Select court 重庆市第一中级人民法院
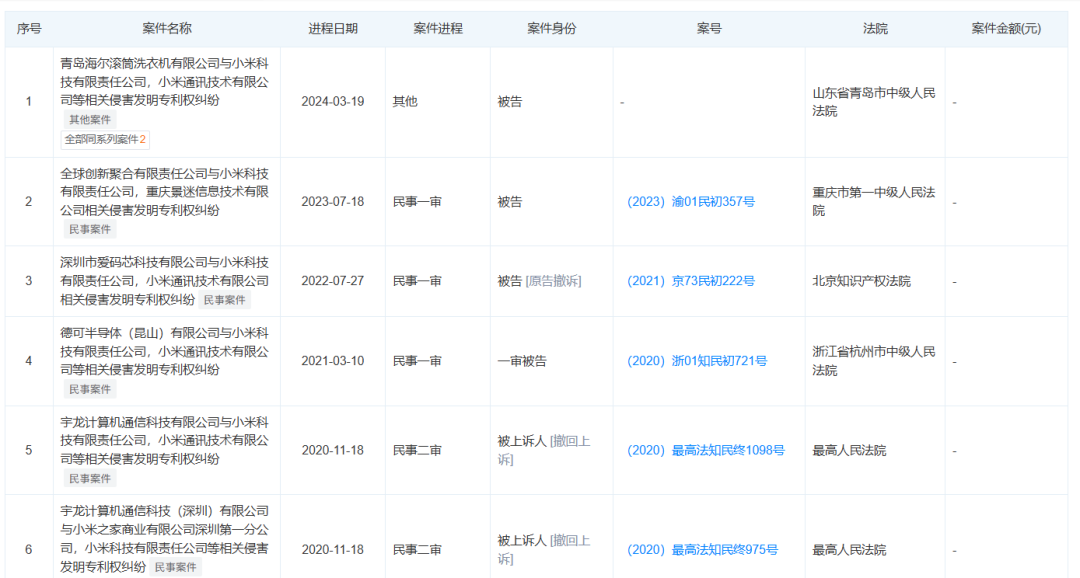1080x578 pixels. (x=874, y=202)
